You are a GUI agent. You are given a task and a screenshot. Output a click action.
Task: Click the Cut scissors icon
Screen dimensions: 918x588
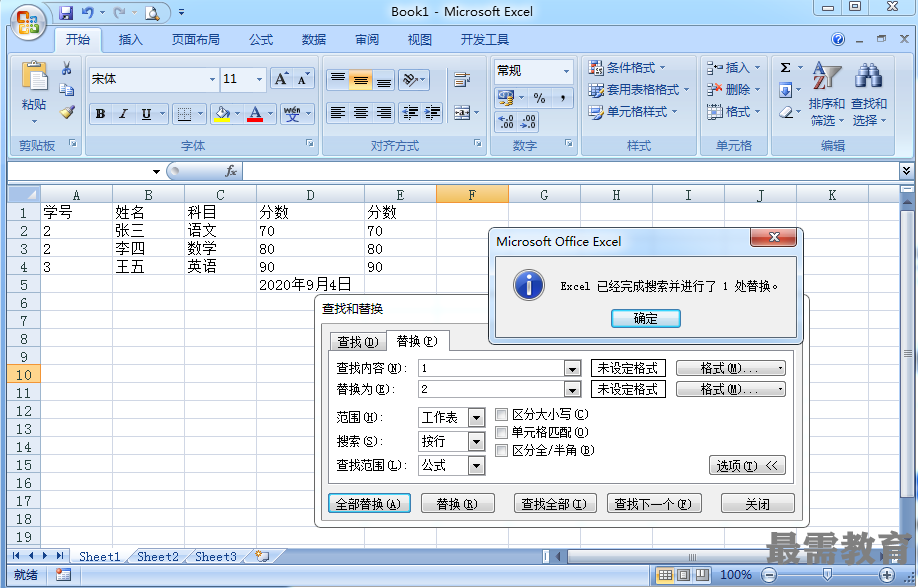pyautogui.click(x=67, y=69)
